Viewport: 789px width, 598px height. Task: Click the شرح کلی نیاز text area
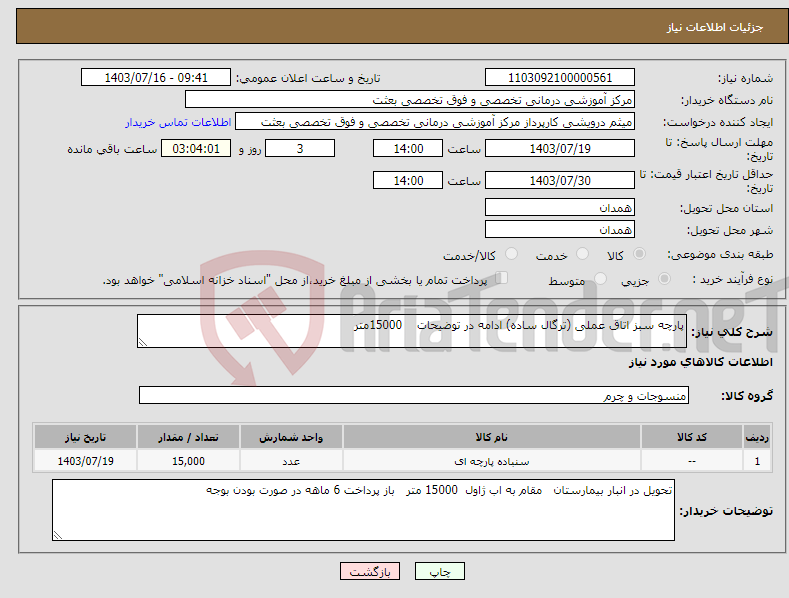coord(412,331)
